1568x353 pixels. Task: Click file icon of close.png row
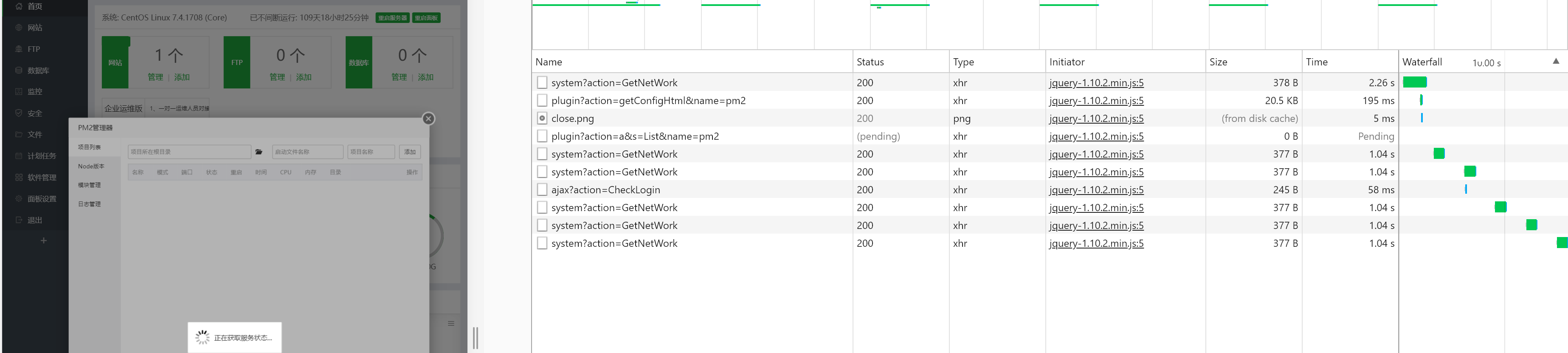[542, 118]
